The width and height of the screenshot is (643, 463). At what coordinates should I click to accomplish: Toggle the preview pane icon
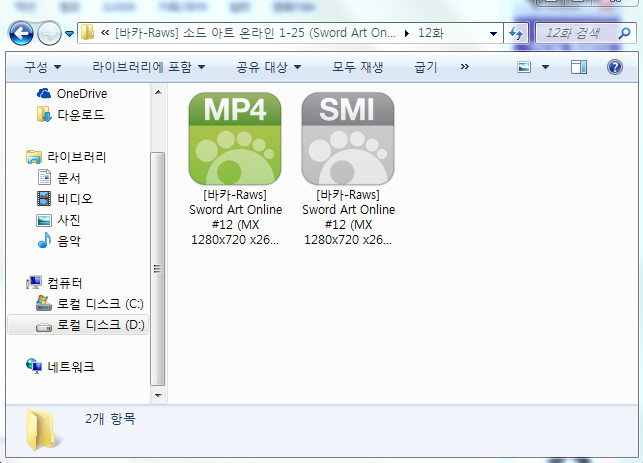[579, 67]
